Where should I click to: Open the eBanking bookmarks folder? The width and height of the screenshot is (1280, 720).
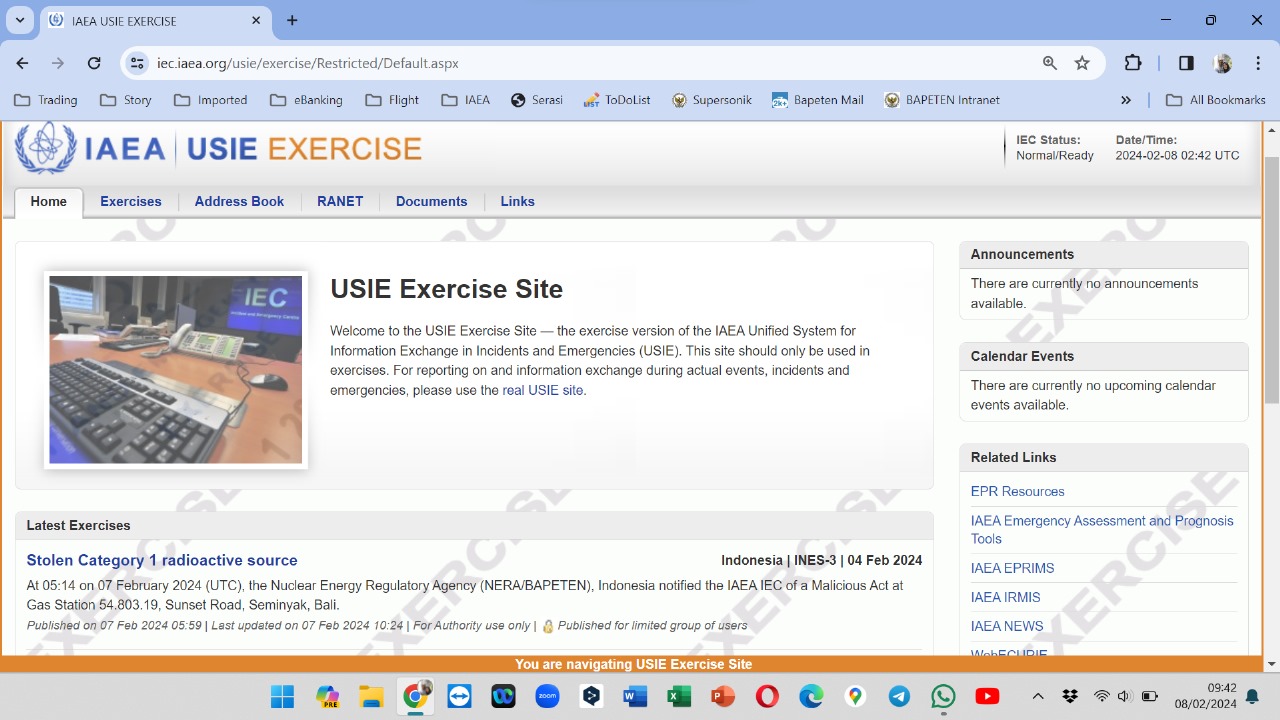click(x=306, y=100)
